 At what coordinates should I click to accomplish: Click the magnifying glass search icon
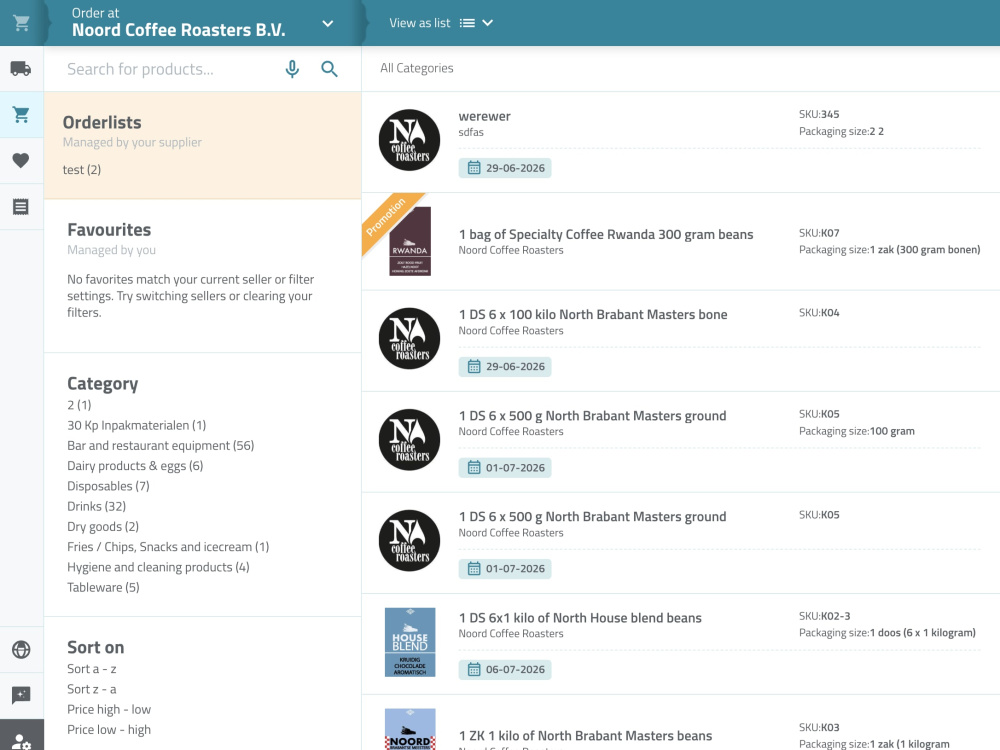(x=329, y=69)
